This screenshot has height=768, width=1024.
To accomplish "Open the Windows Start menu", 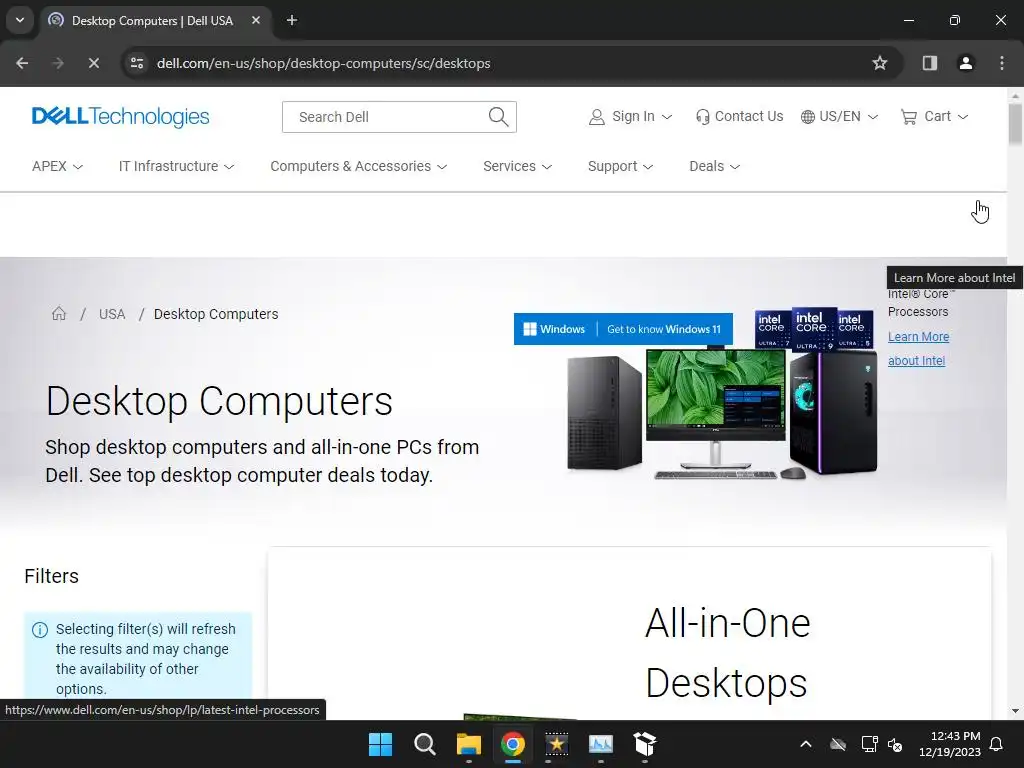I will 381,744.
